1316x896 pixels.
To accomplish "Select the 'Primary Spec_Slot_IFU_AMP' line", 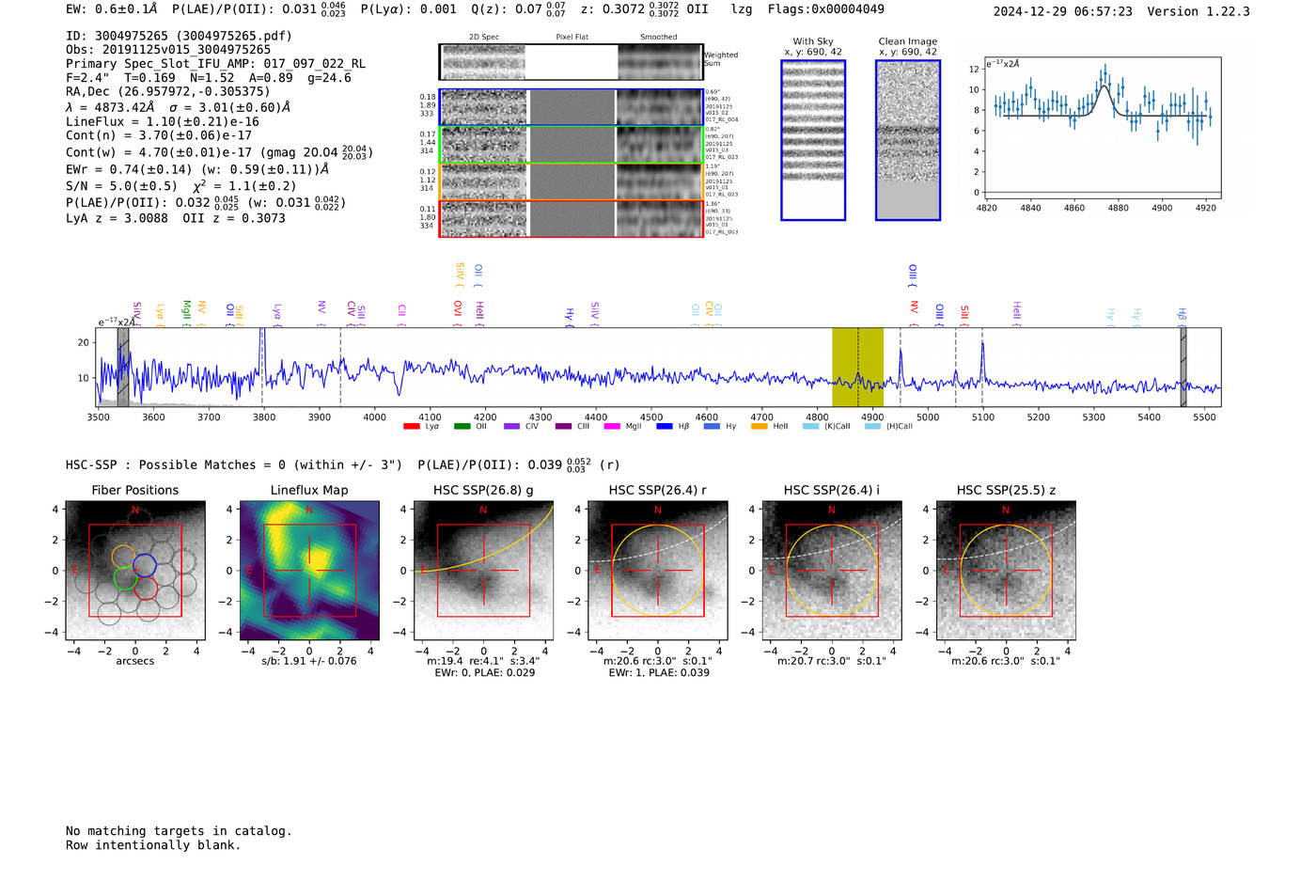I will click(216, 64).
